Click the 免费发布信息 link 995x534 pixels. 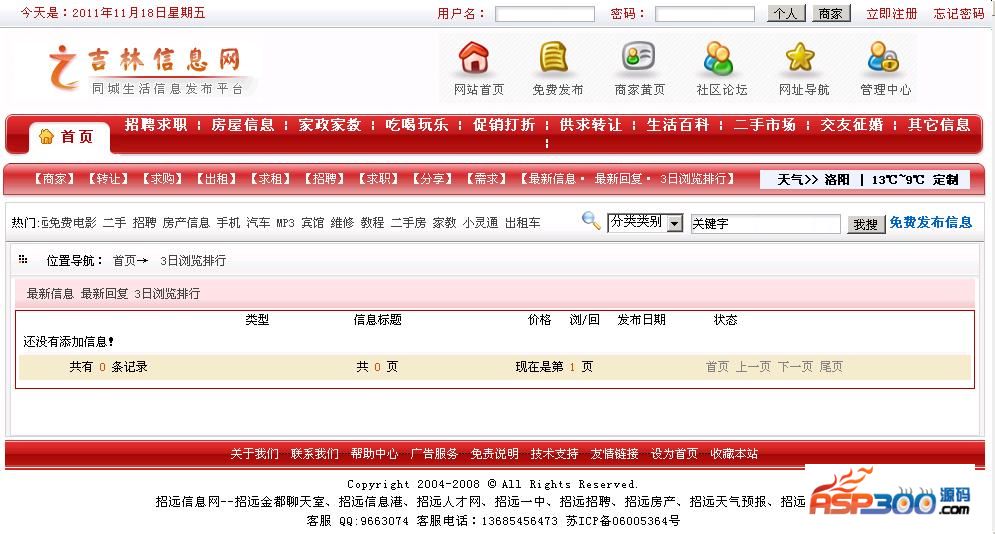coord(930,222)
